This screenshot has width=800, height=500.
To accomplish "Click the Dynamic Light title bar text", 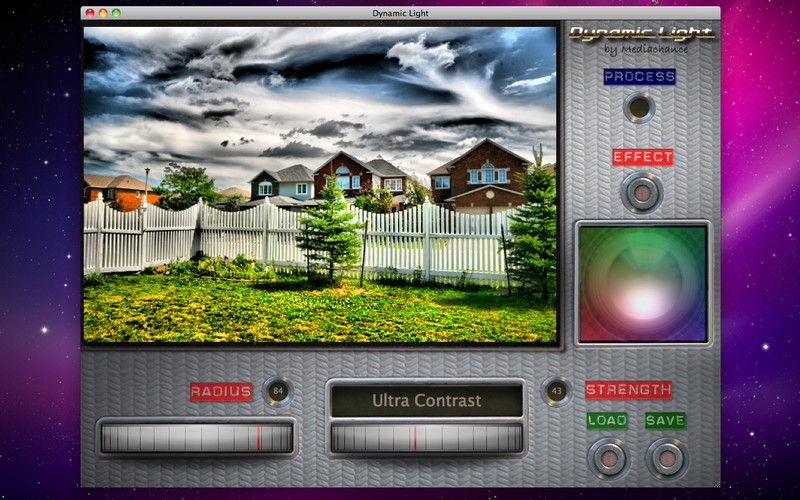I will pos(401,13).
